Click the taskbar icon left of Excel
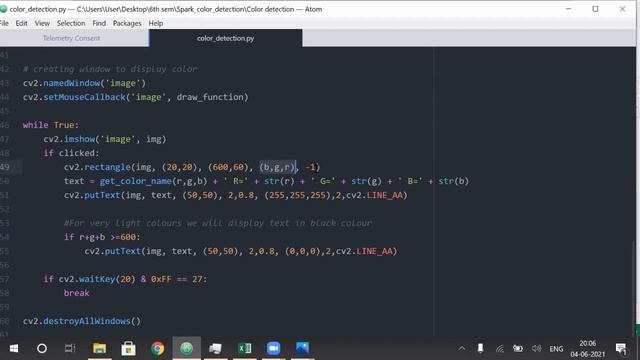This screenshot has width=640, height=360. 216,348
